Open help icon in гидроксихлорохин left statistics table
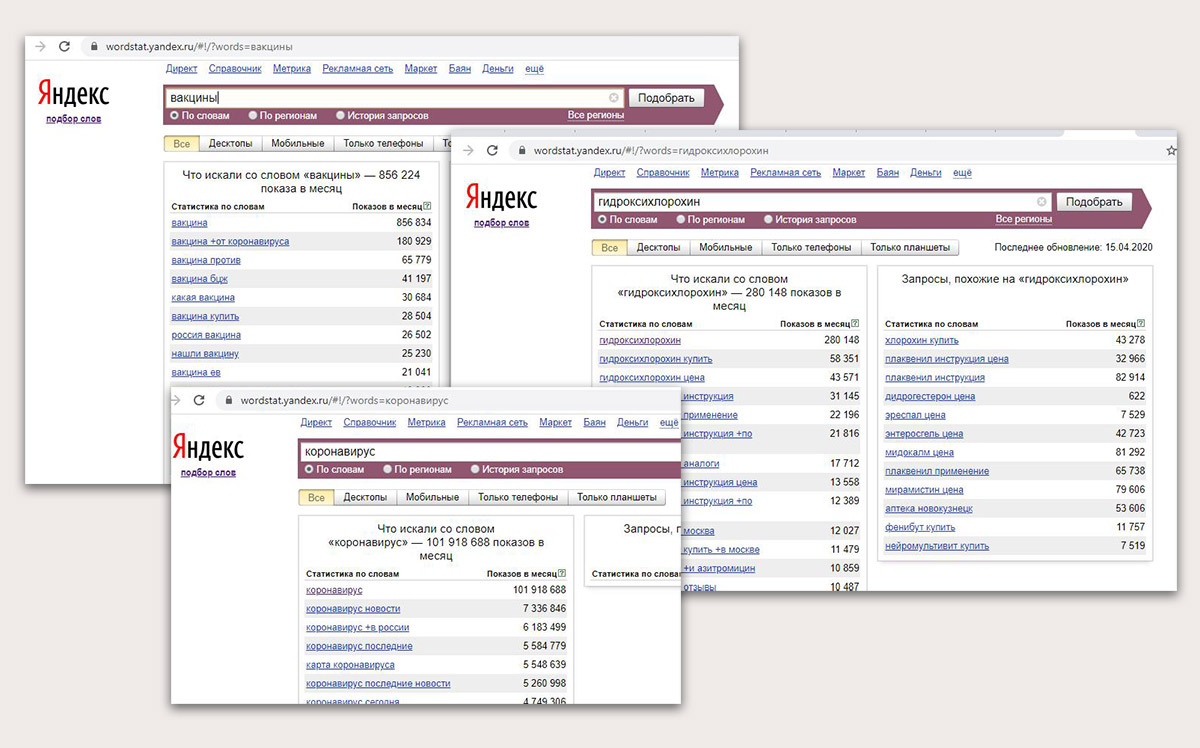 pyautogui.click(x=855, y=324)
